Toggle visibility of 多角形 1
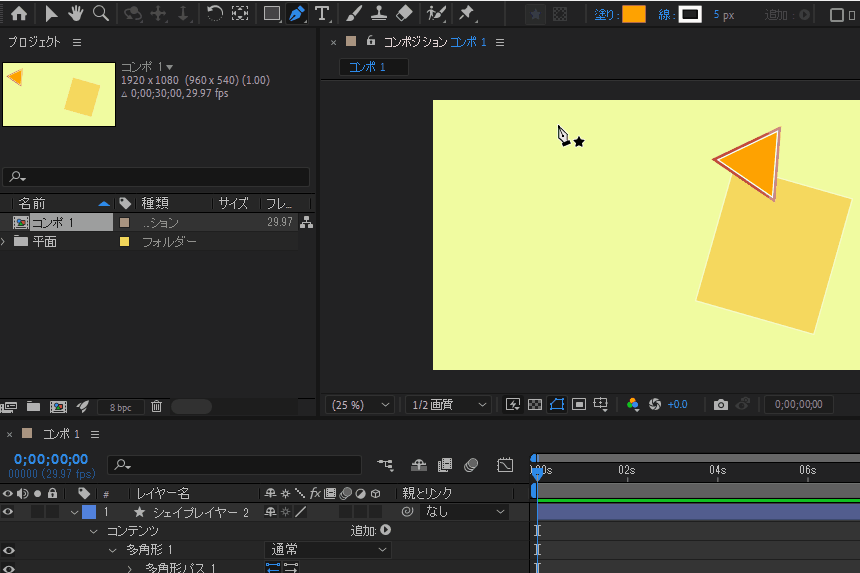 click(x=8, y=550)
